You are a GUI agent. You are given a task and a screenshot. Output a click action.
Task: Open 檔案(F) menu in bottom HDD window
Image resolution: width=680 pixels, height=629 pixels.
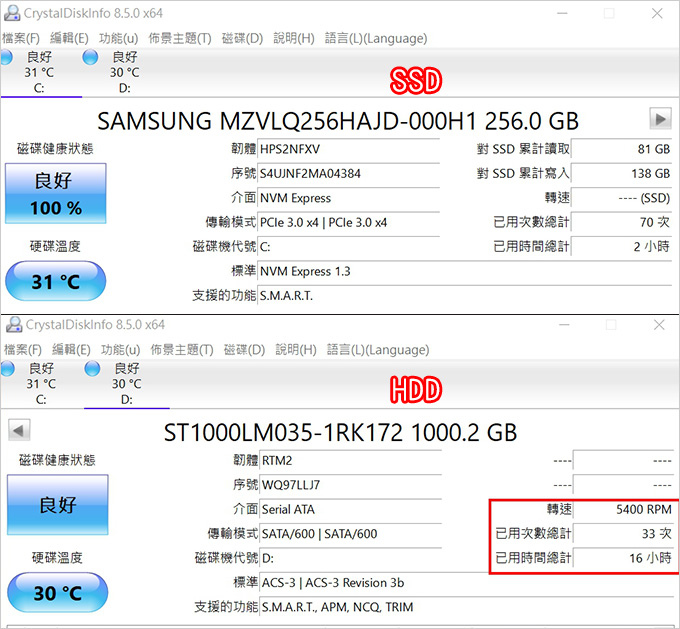click(x=23, y=350)
